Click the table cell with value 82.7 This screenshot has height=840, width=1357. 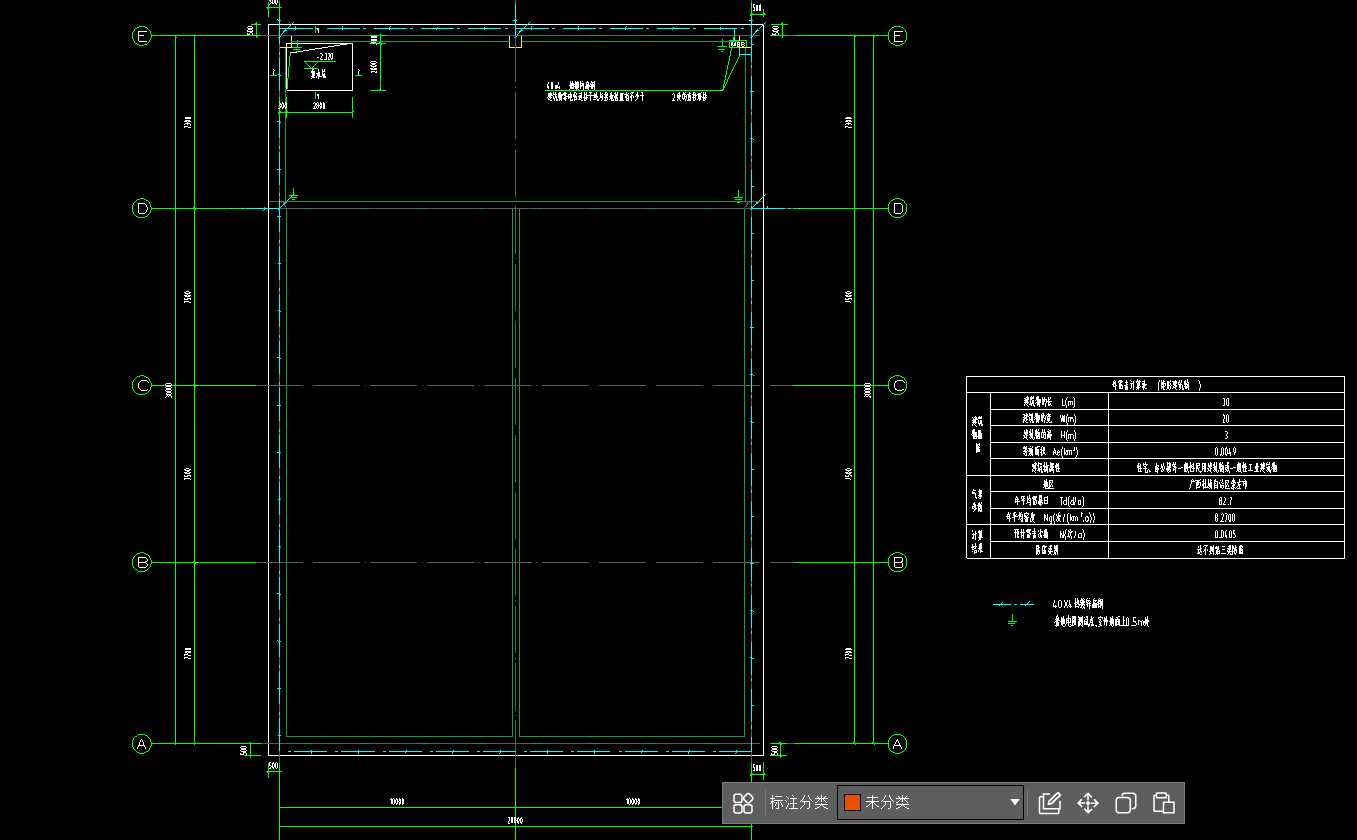point(1226,500)
